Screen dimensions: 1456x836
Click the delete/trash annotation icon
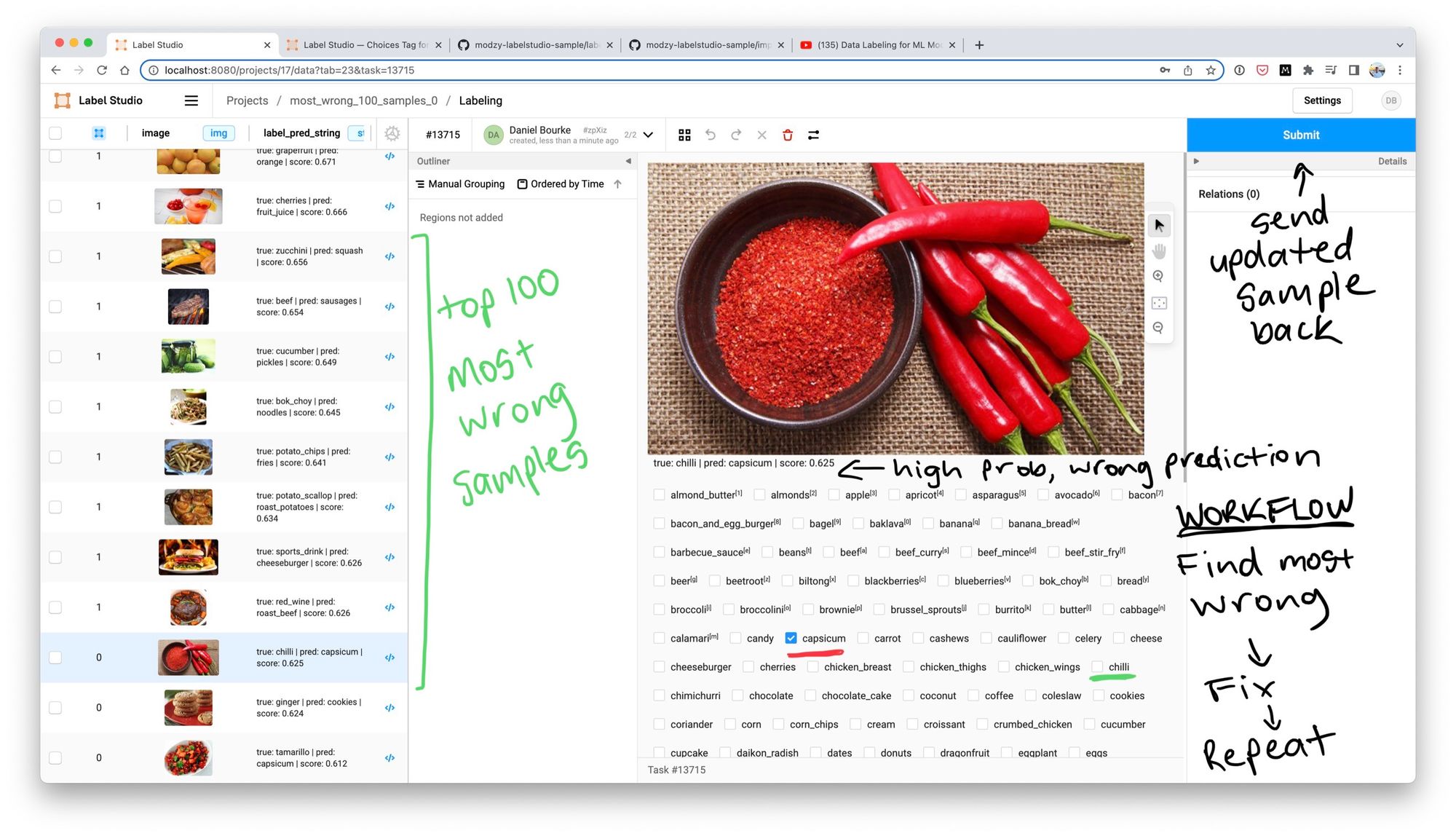click(787, 134)
